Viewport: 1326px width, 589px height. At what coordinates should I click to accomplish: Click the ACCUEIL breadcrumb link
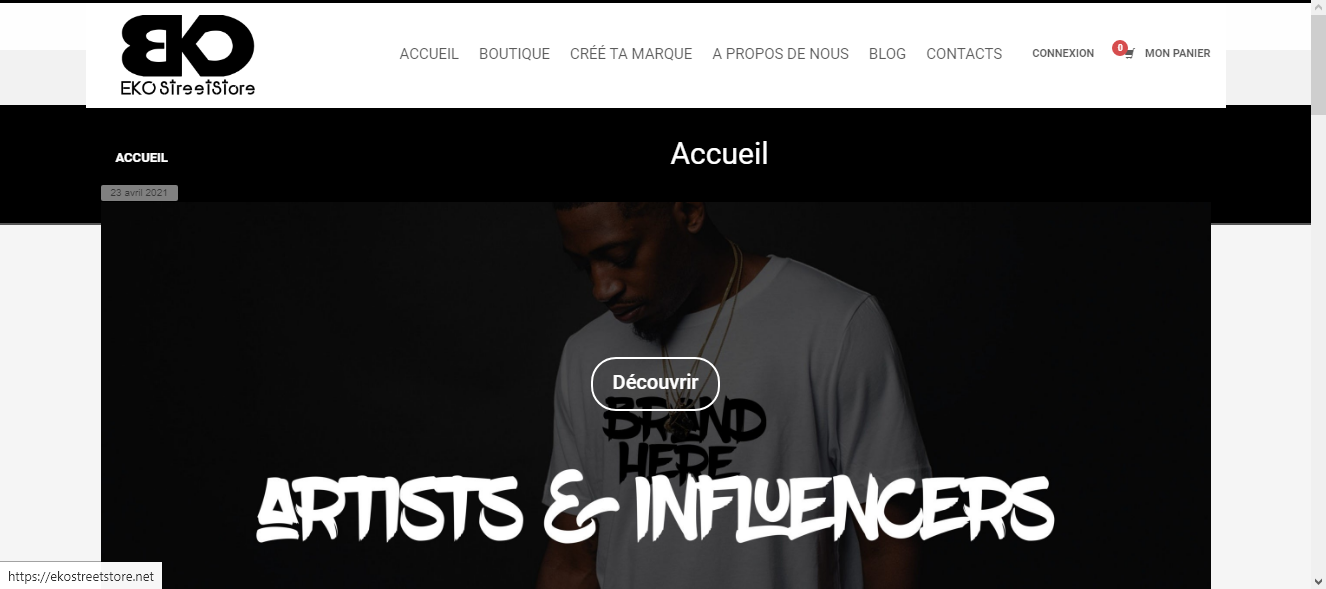coord(141,158)
